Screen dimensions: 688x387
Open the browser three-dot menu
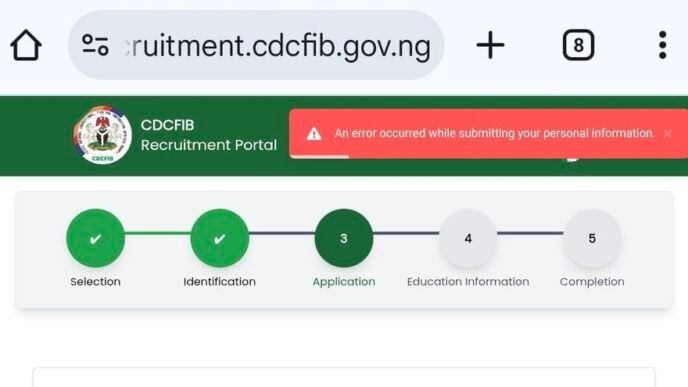click(x=663, y=45)
